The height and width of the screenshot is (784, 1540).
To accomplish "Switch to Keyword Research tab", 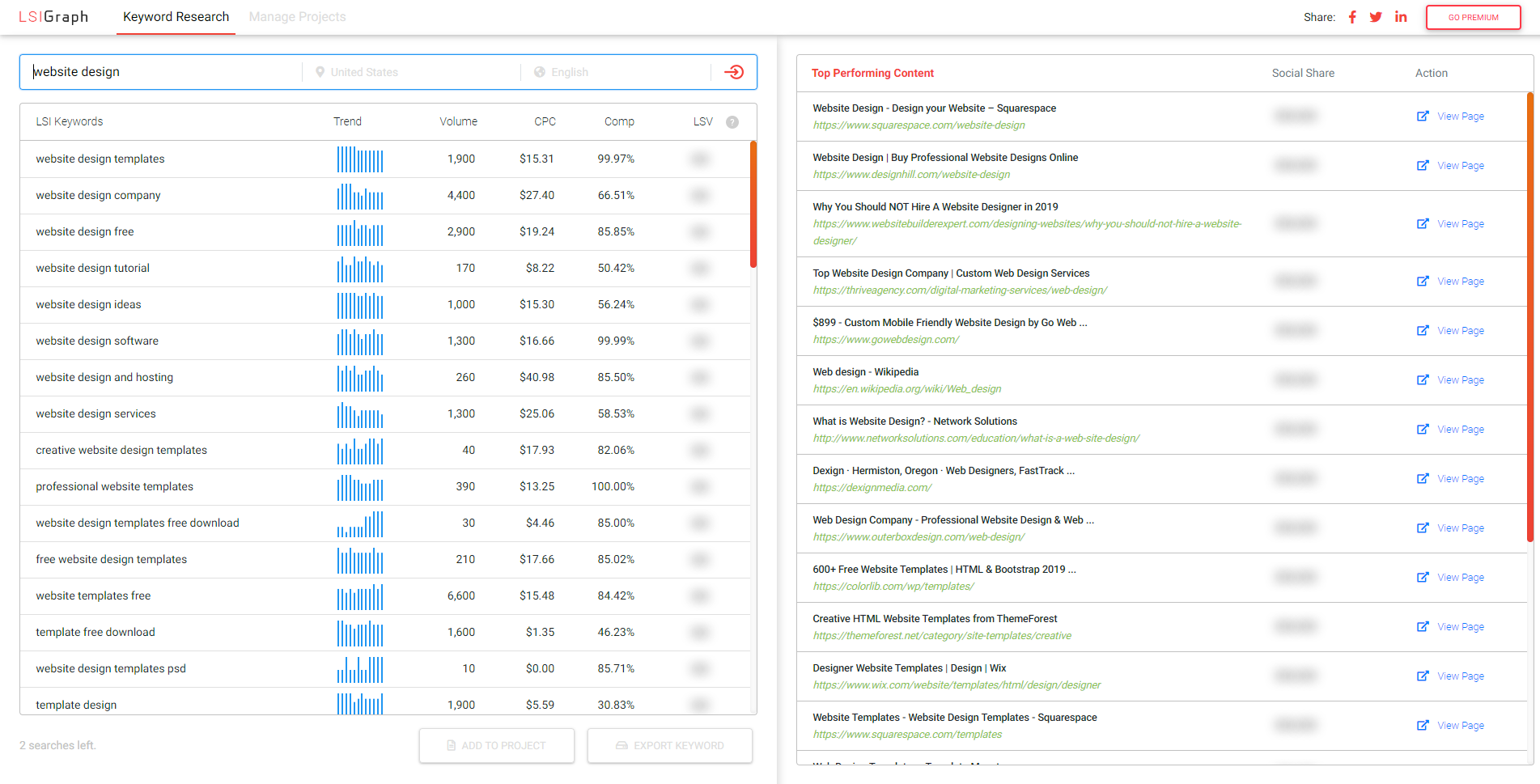I will [x=176, y=17].
